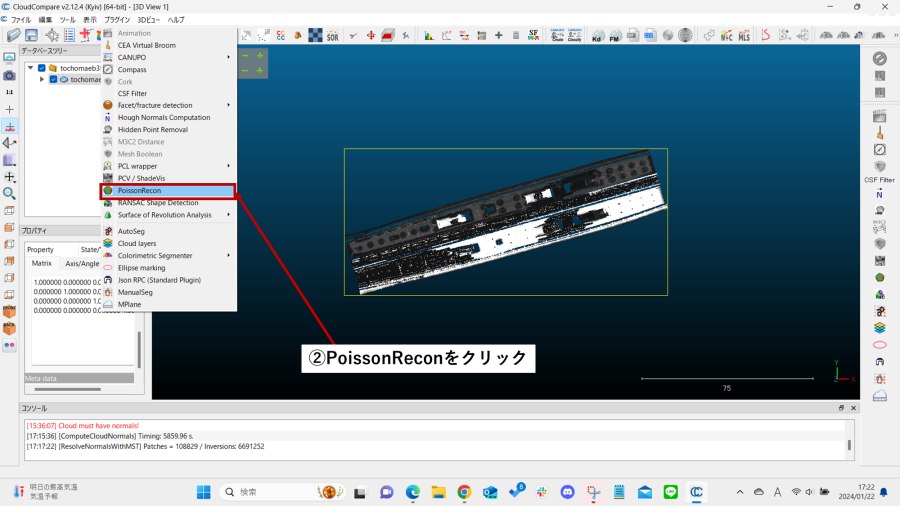Click the camera icon in left sidebar

[9, 76]
